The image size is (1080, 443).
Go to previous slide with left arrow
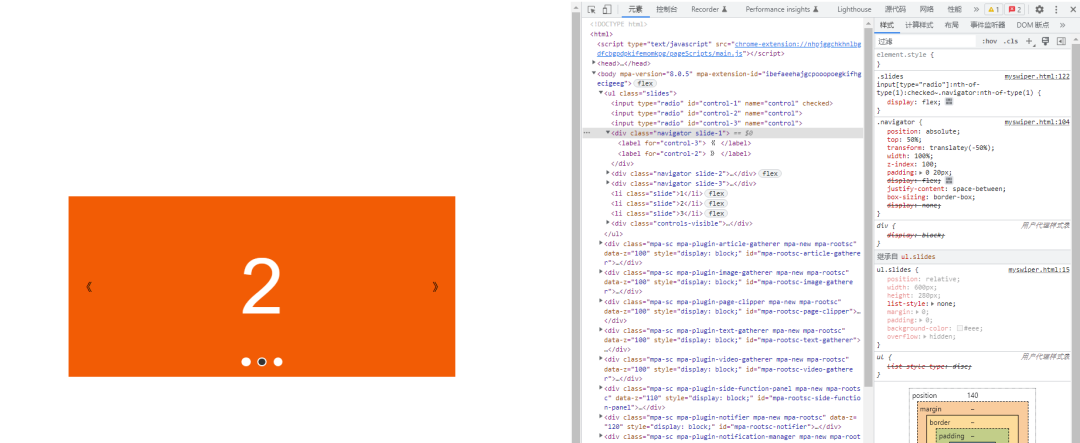(89, 287)
